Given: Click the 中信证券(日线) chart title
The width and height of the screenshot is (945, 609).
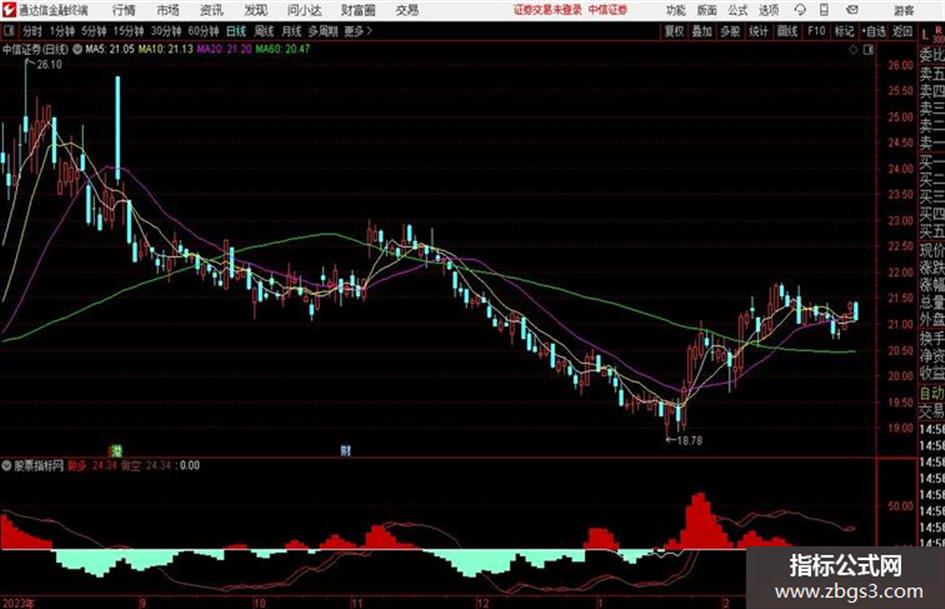Looking at the screenshot, I should click(x=35, y=49).
